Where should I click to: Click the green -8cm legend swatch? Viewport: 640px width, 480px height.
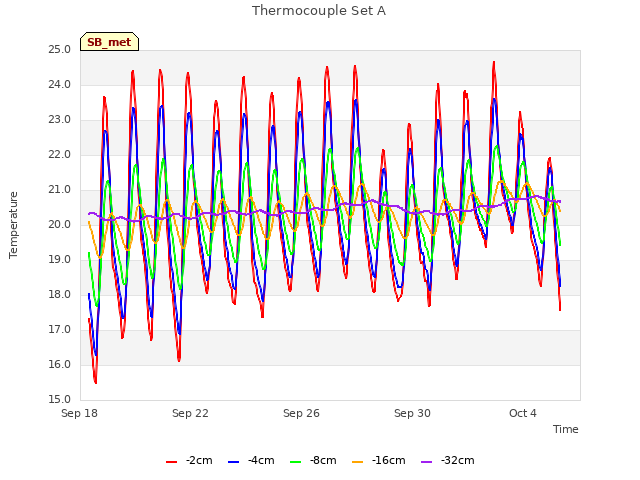296,462
